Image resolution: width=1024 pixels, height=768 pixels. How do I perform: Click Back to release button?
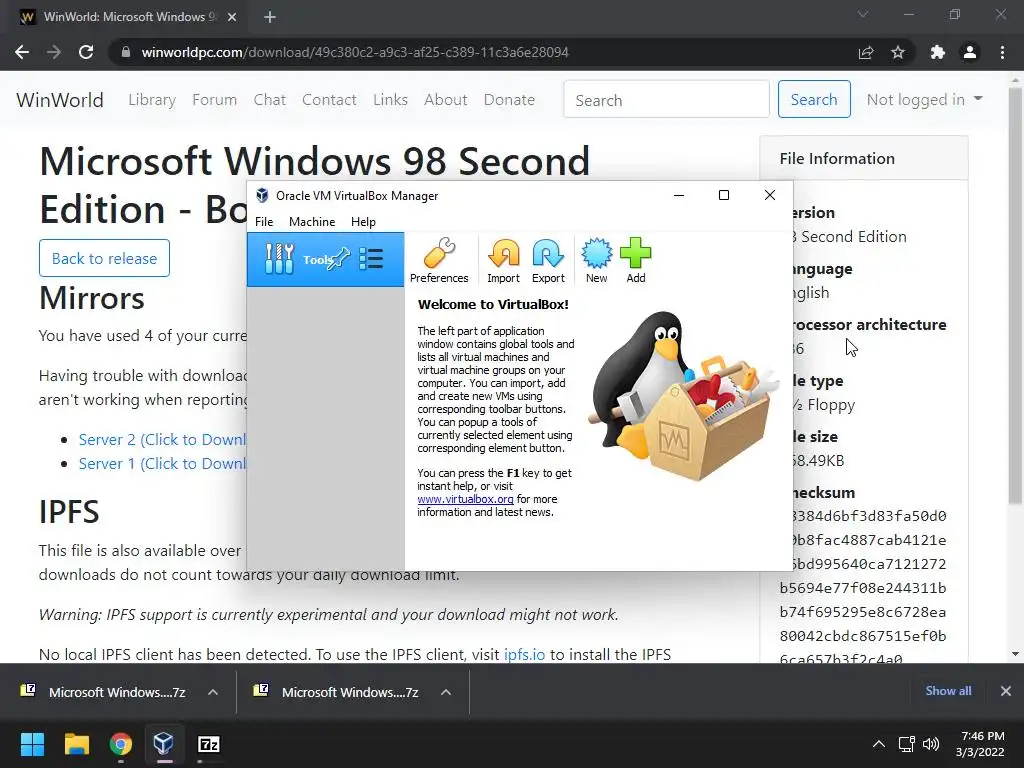pyautogui.click(x=104, y=258)
